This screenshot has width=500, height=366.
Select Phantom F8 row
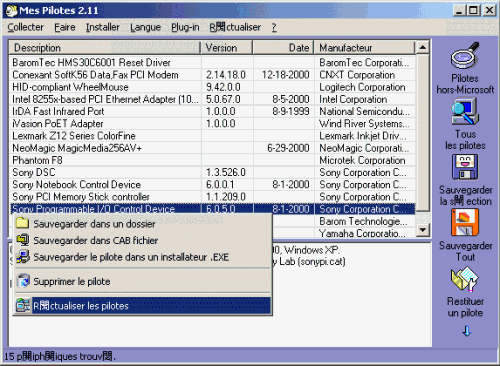coord(212,160)
